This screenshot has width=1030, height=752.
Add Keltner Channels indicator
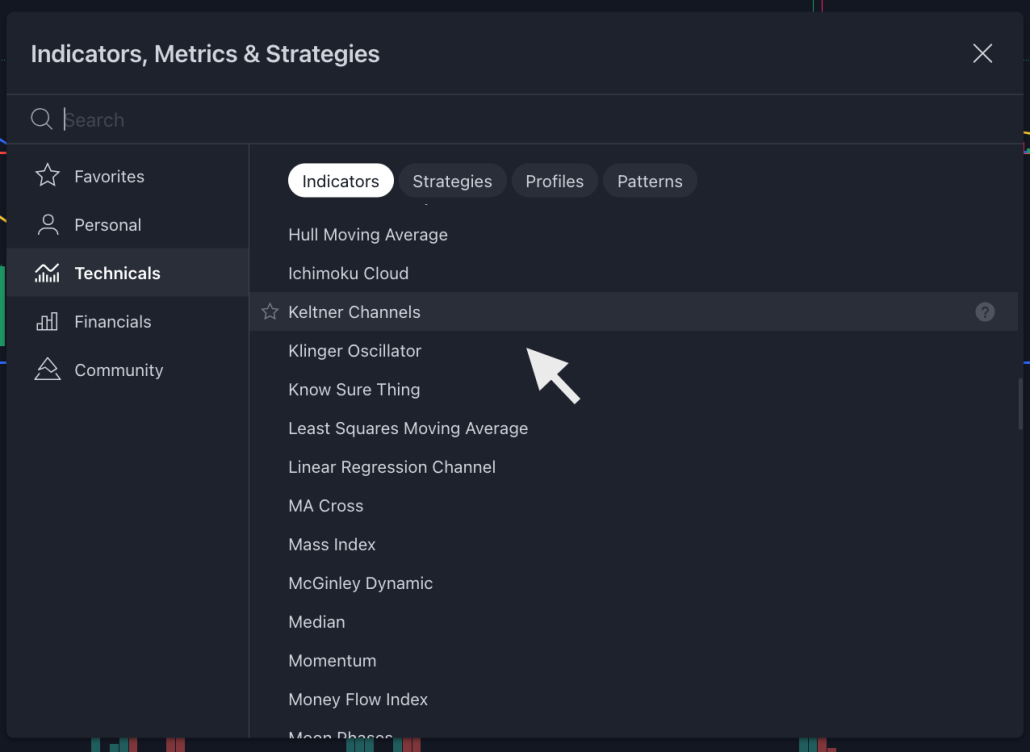(x=633, y=312)
